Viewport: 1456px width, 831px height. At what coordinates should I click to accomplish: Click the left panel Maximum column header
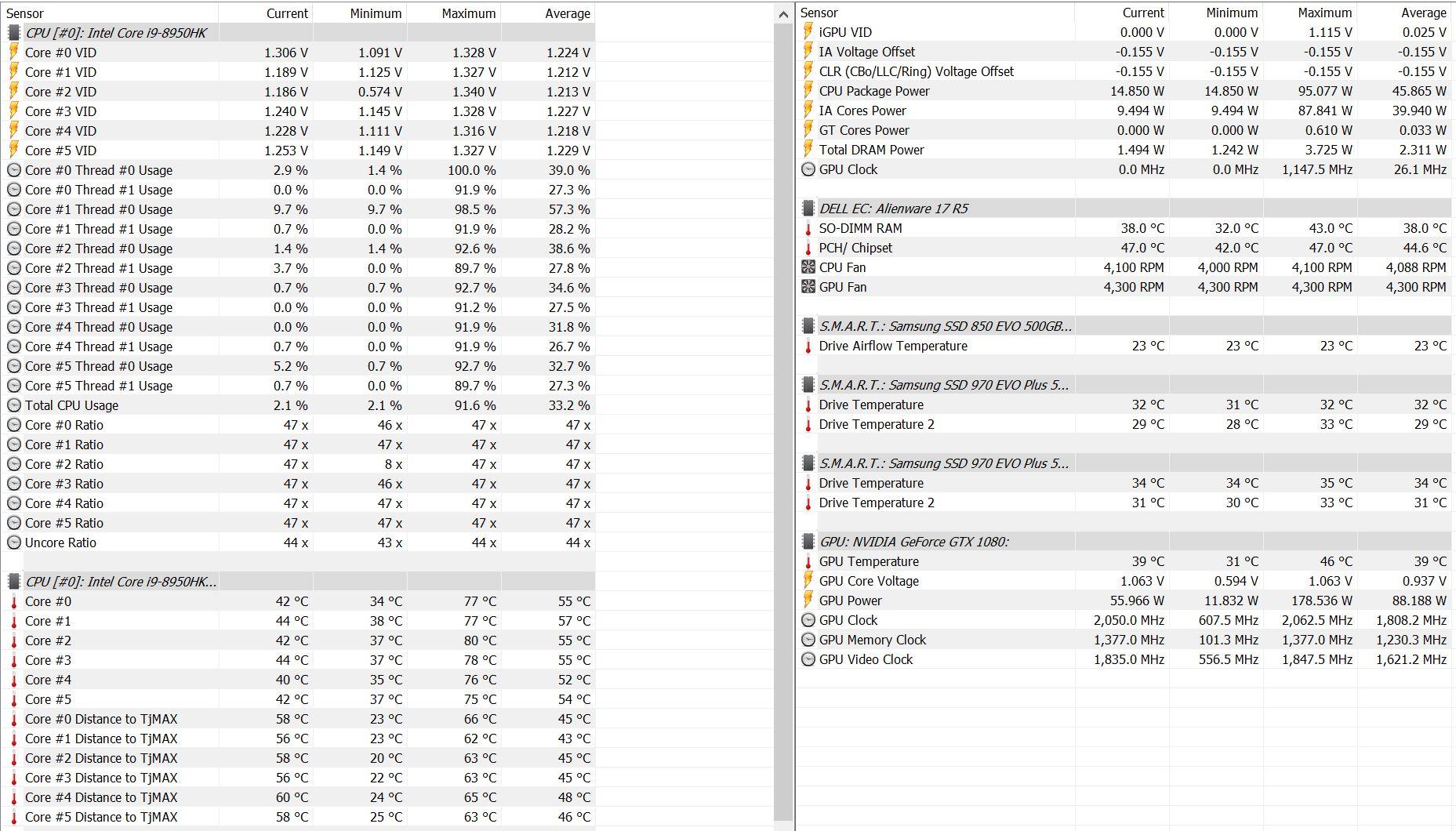coord(454,13)
